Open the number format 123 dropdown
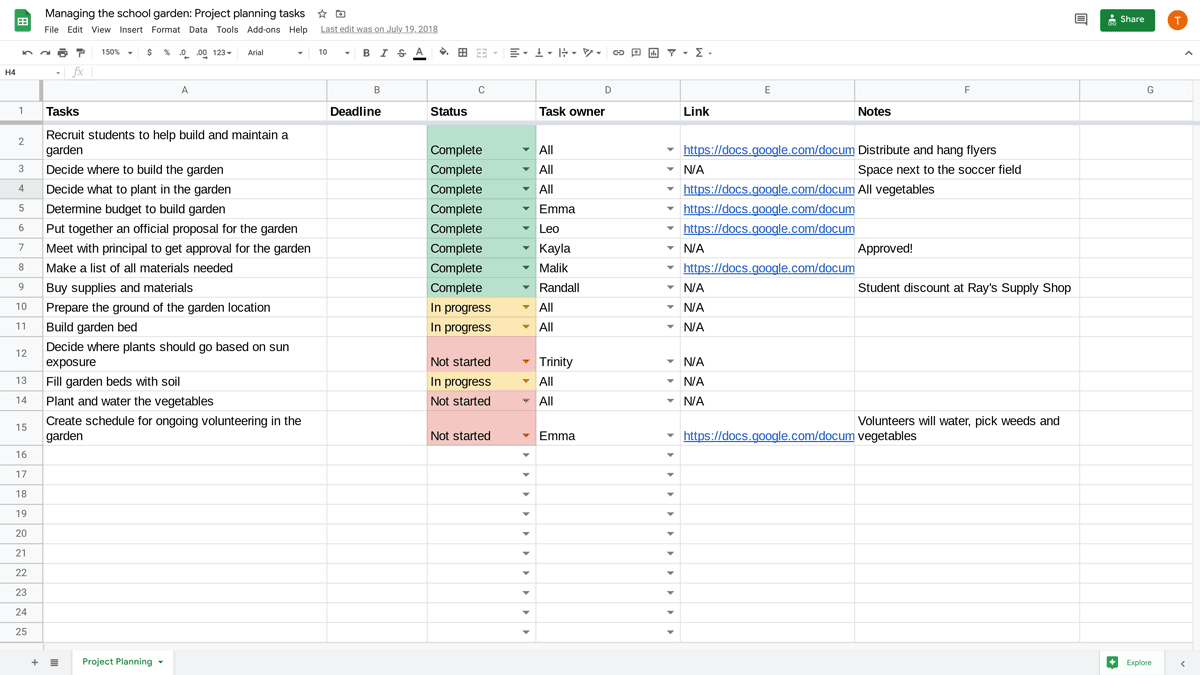The image size is (1200, 675). pos(222,53)
